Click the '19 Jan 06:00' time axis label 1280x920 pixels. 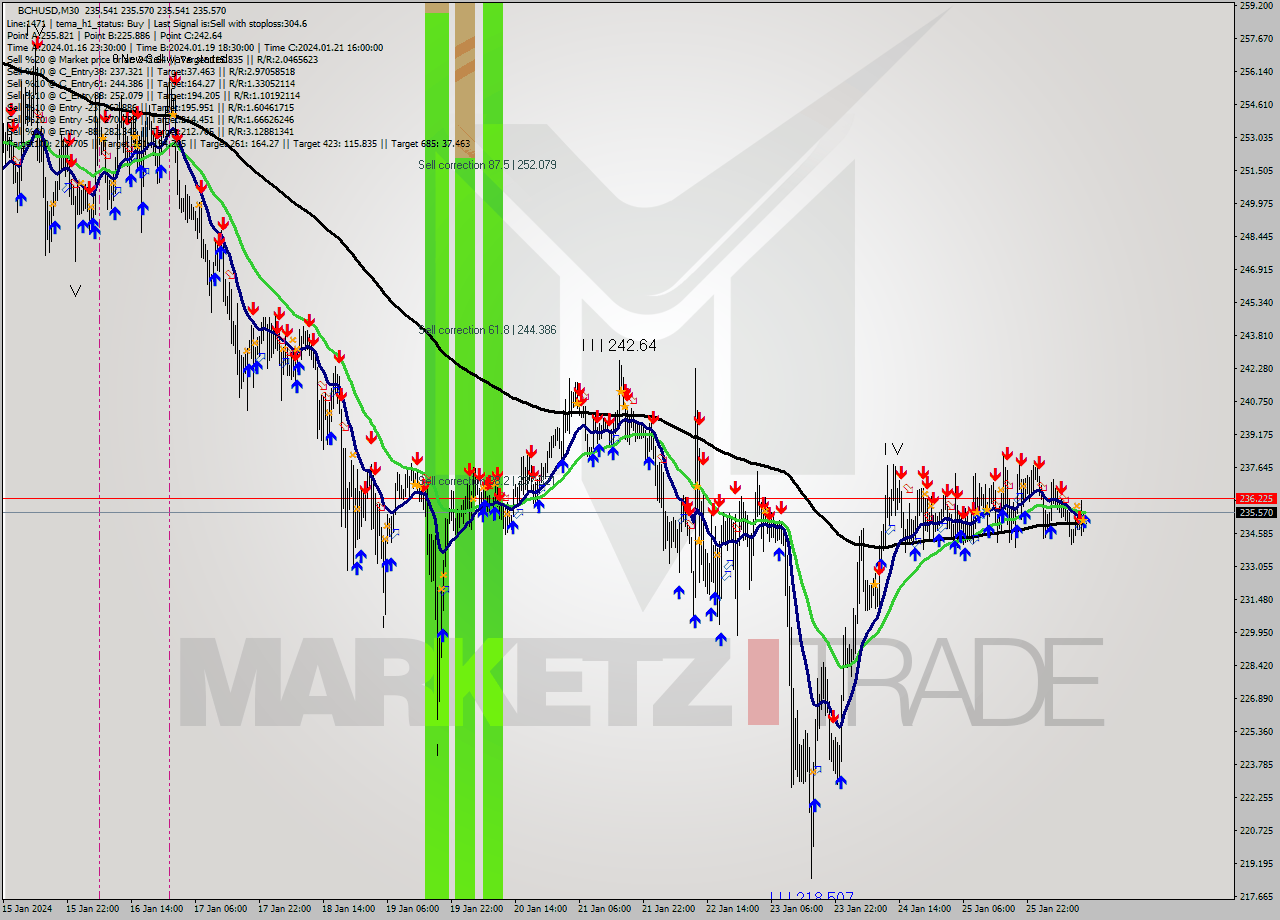pyautogui.click(x=411, y=909)
